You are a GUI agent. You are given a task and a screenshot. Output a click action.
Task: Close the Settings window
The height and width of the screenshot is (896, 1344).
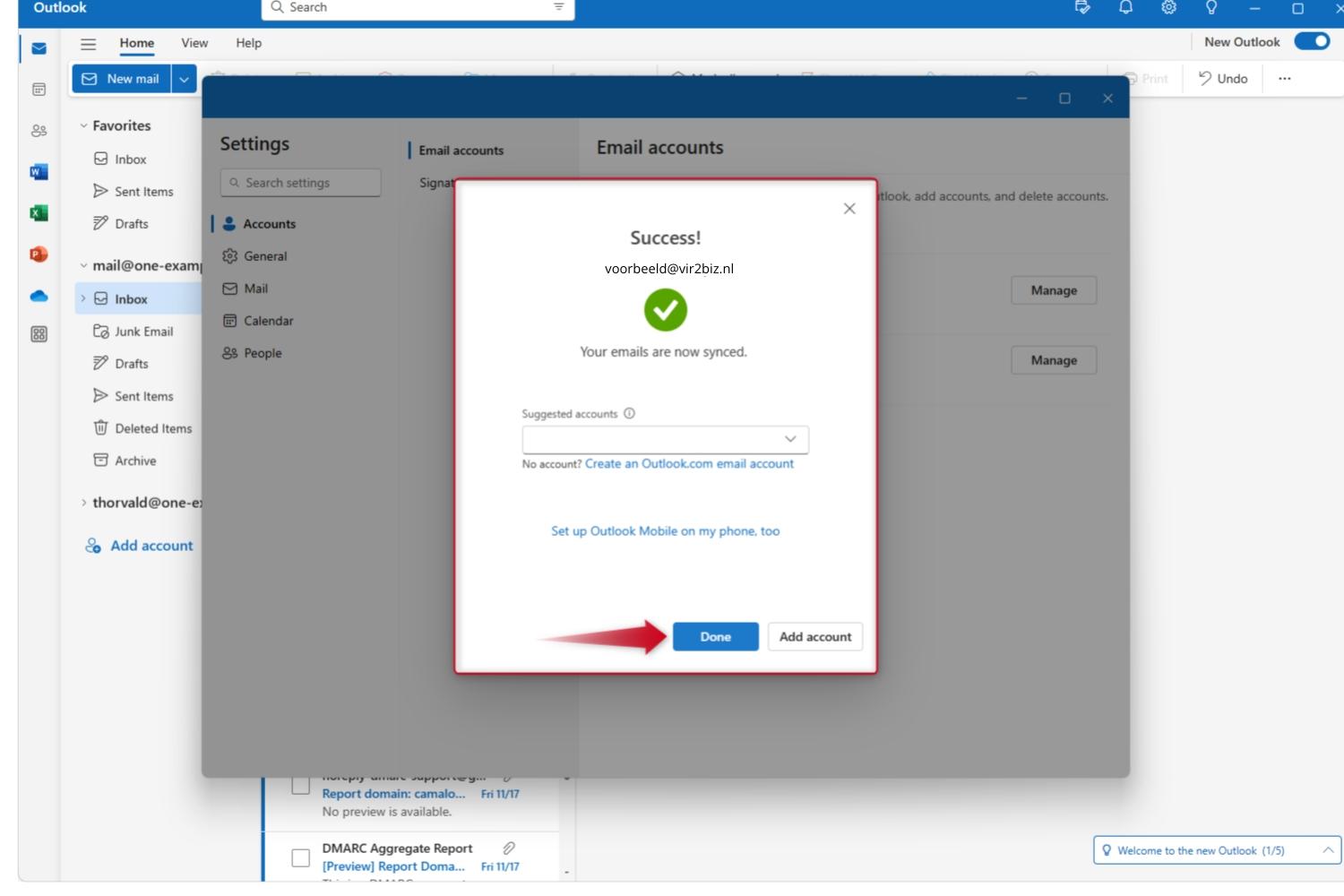point(1107,99)
